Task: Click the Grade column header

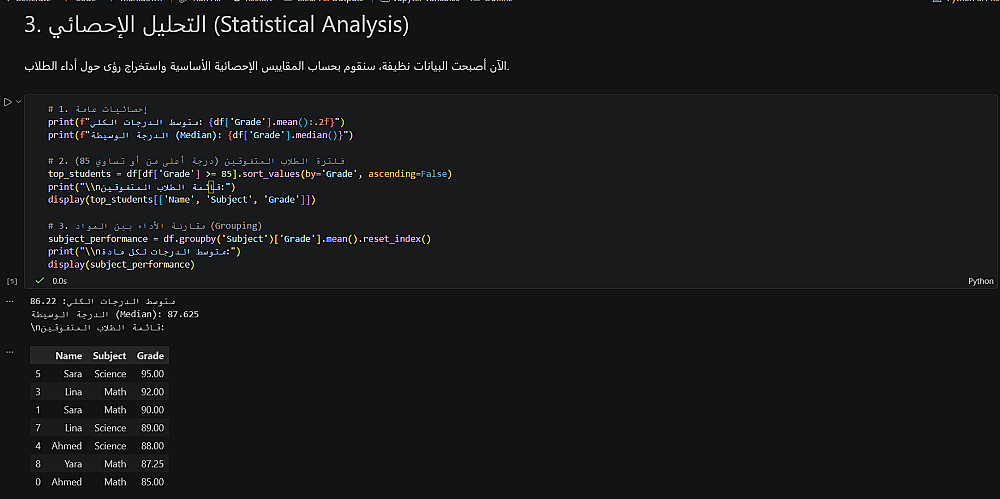Action: (150, 356)
